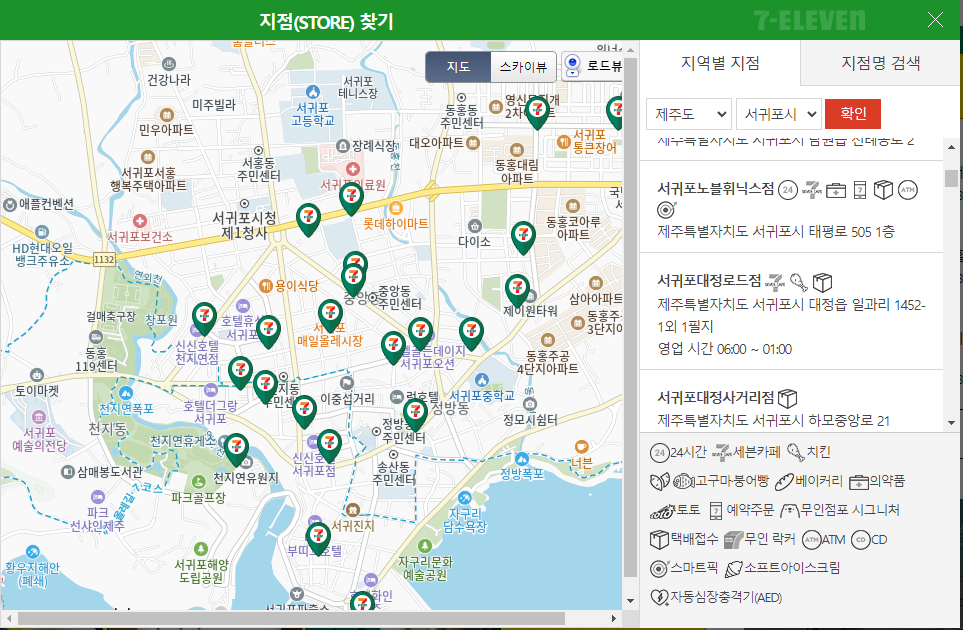
Task: Click the 24-hour icon for 서귀포노블휘닉스점
Action: click(788, 190)
